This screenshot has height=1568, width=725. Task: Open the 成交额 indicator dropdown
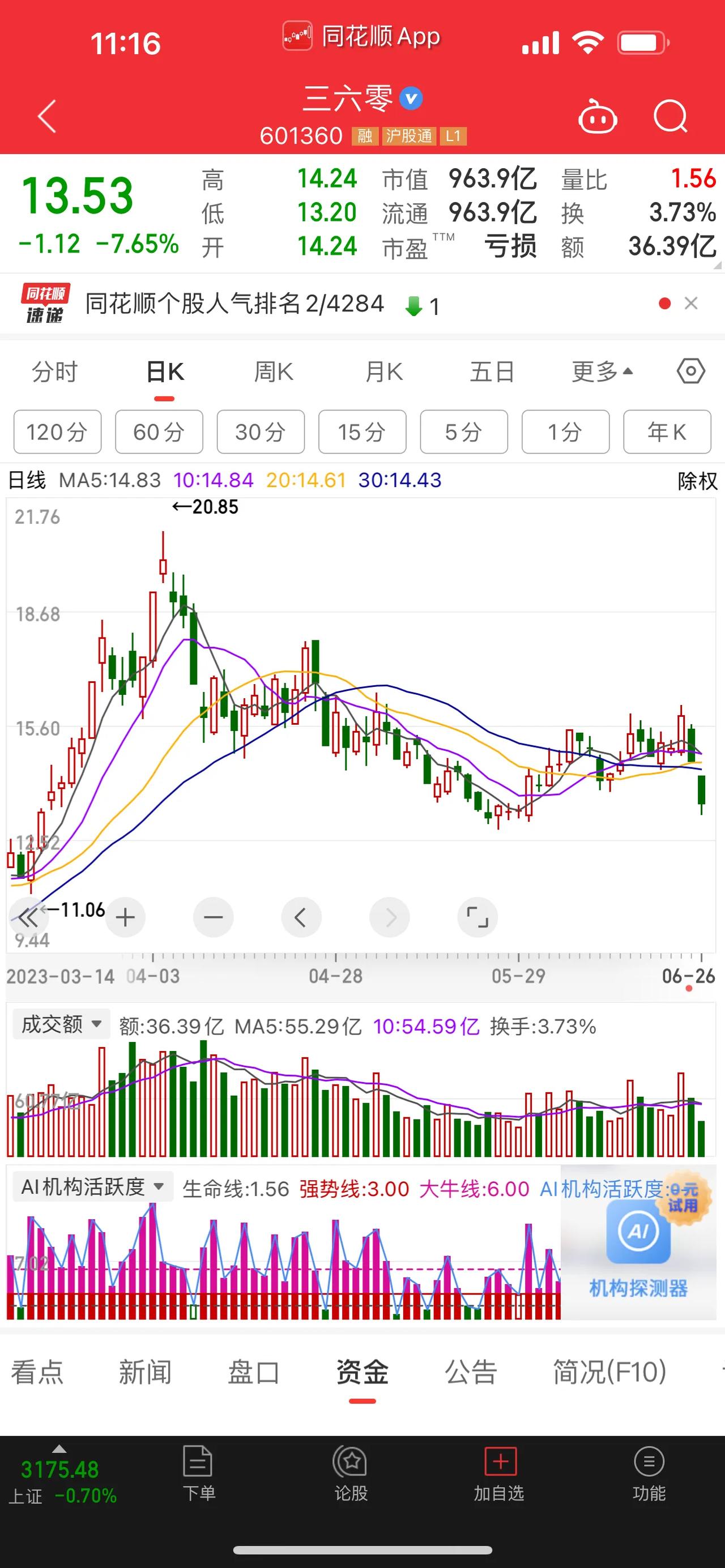coord(62,1024)
